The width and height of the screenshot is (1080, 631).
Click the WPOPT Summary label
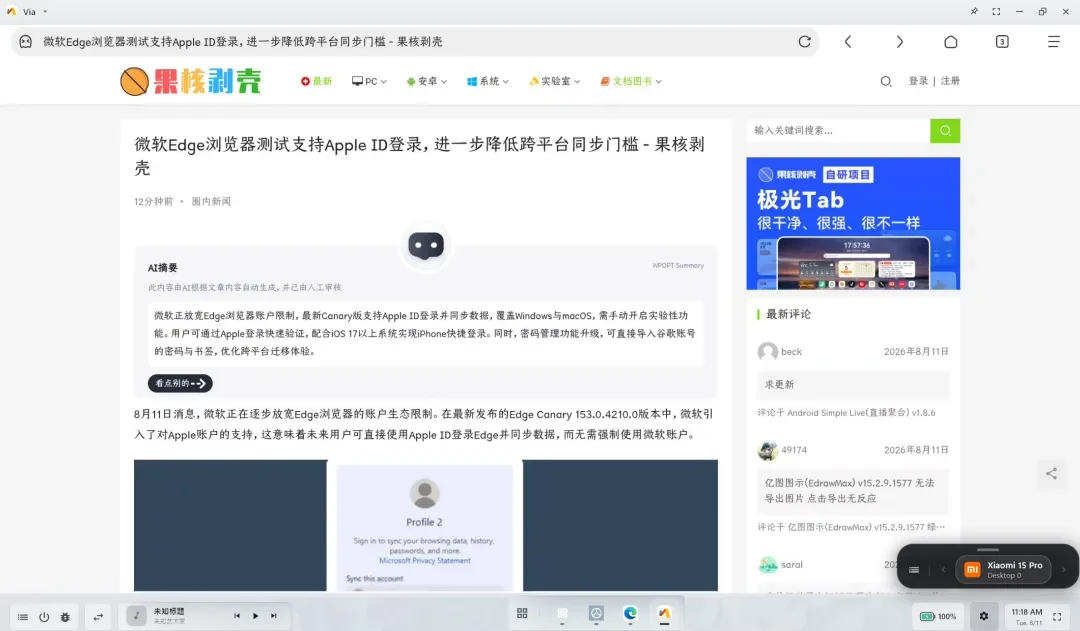[x=678, y=265]
